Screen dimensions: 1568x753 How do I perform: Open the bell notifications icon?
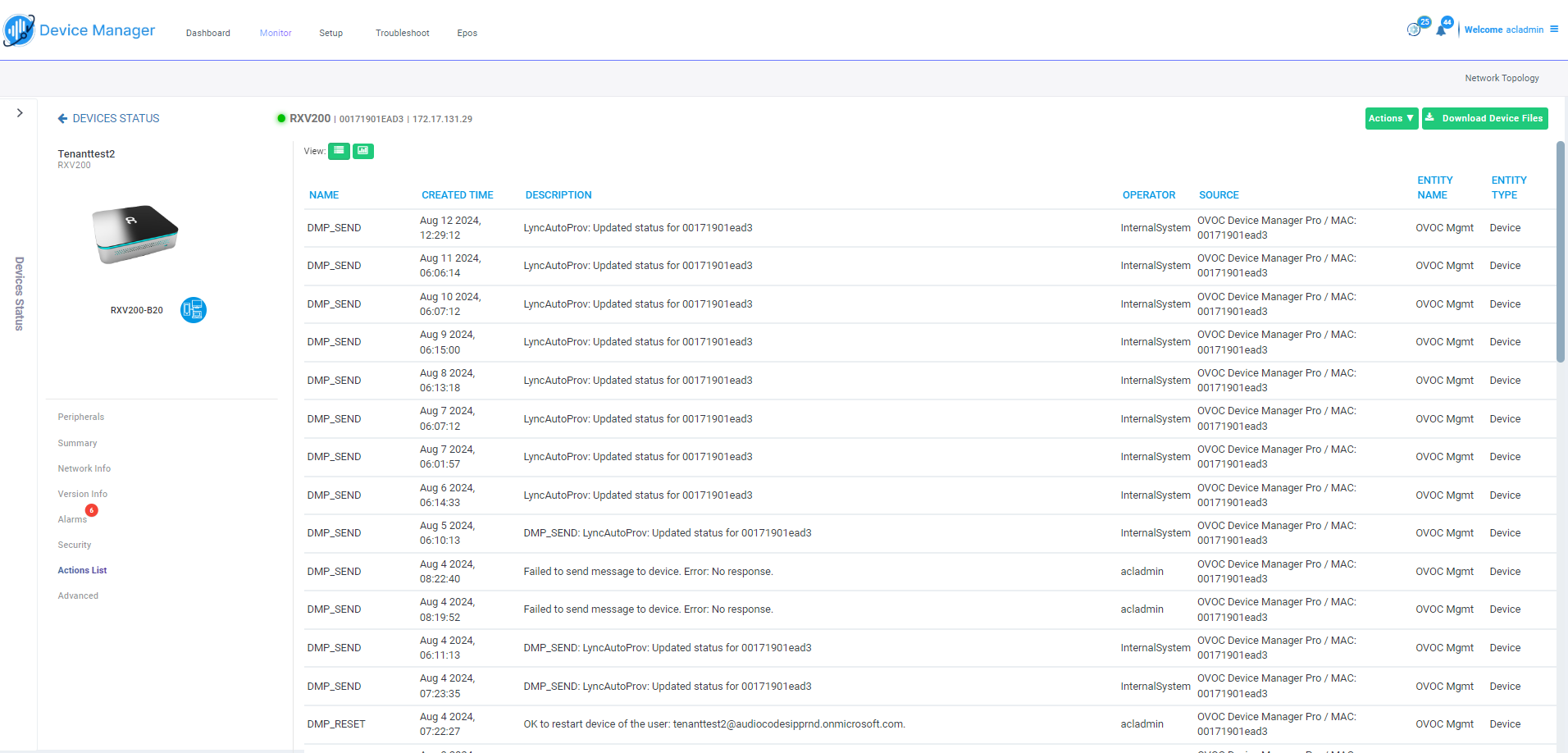click(1441, 30)
